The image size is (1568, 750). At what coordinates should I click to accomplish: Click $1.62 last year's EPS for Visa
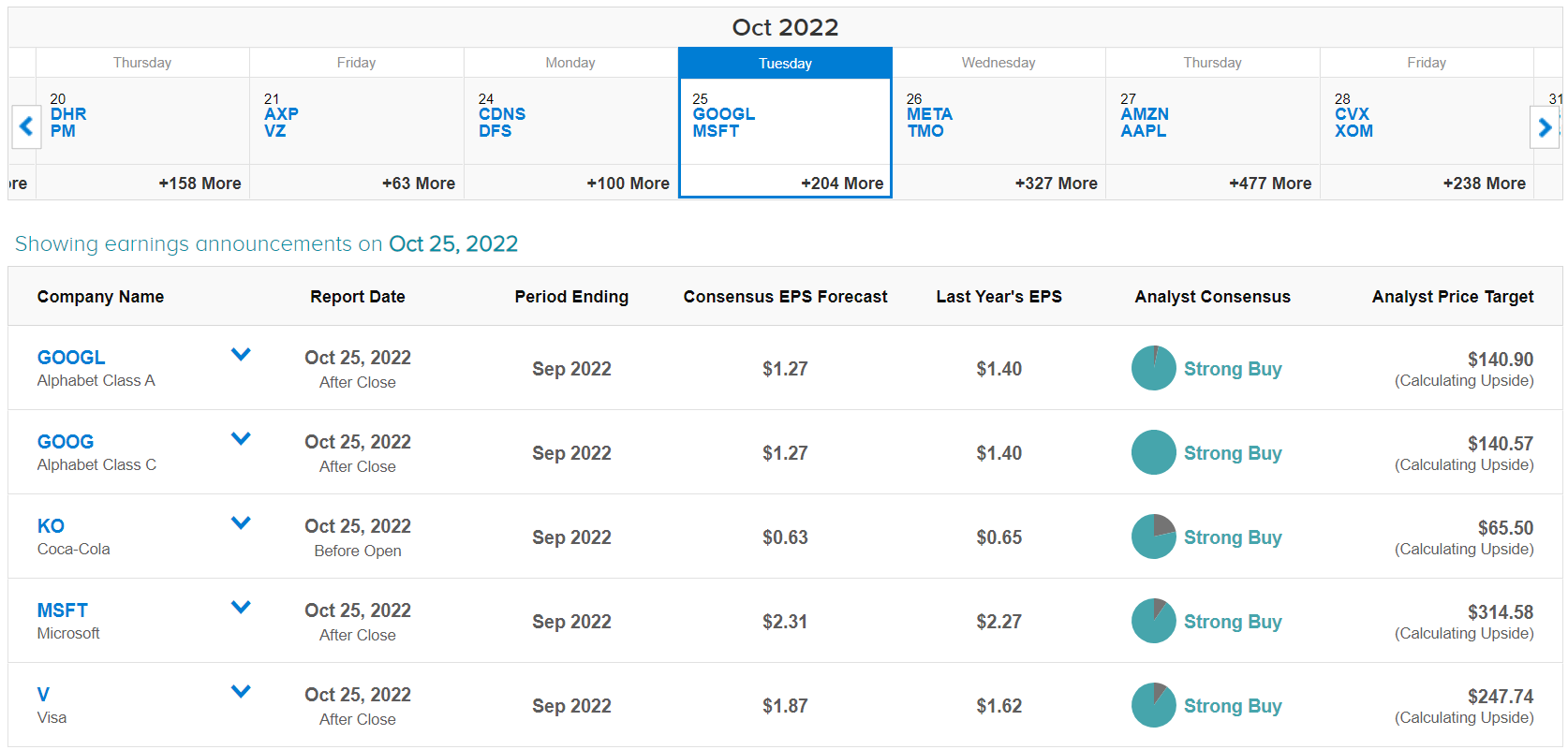tap(998, 706)
